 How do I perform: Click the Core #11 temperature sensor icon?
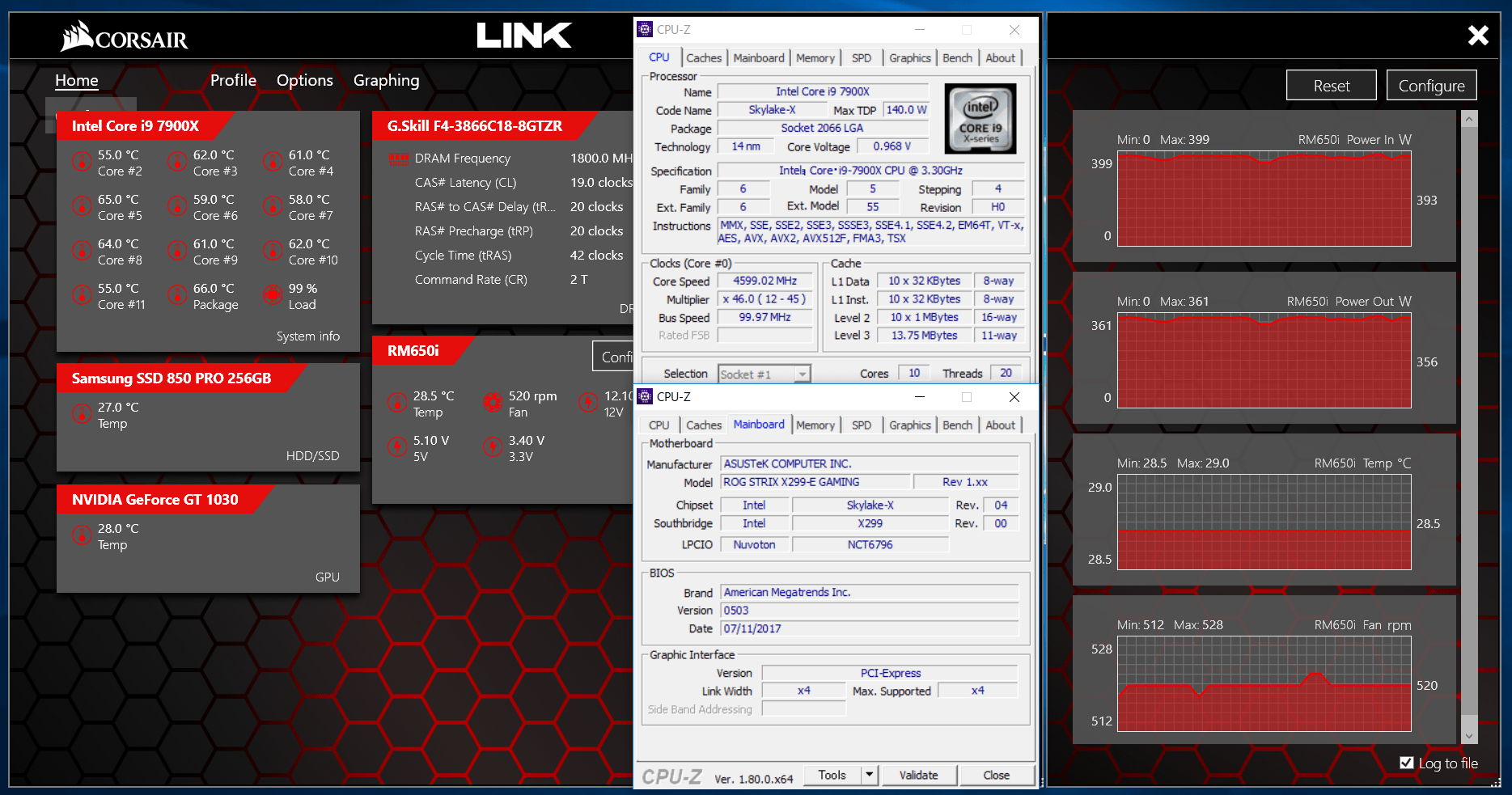point(82,295)
